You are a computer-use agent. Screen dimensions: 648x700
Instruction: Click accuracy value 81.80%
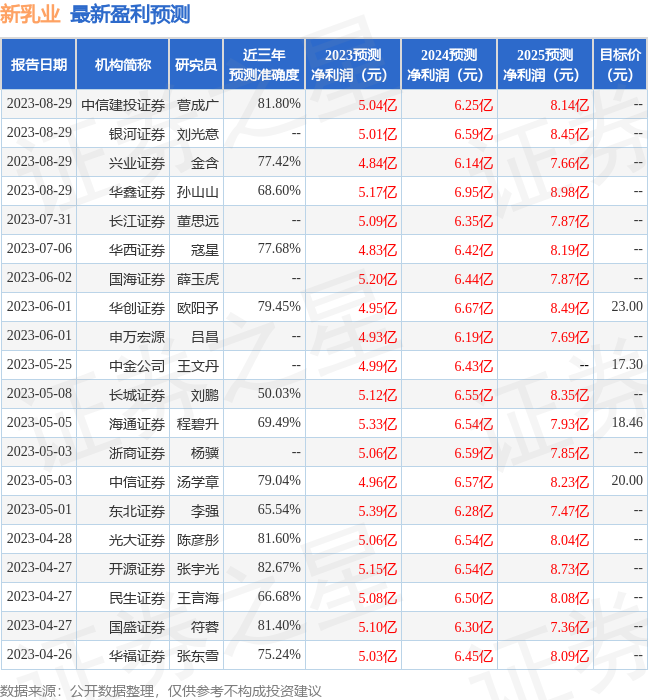click(279, 104)
